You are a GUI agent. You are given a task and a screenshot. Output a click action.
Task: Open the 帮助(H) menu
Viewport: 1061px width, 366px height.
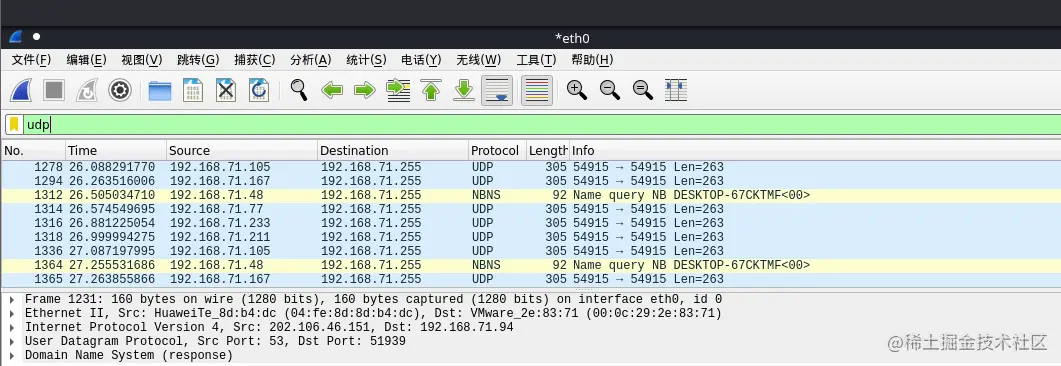click(592, 60)
